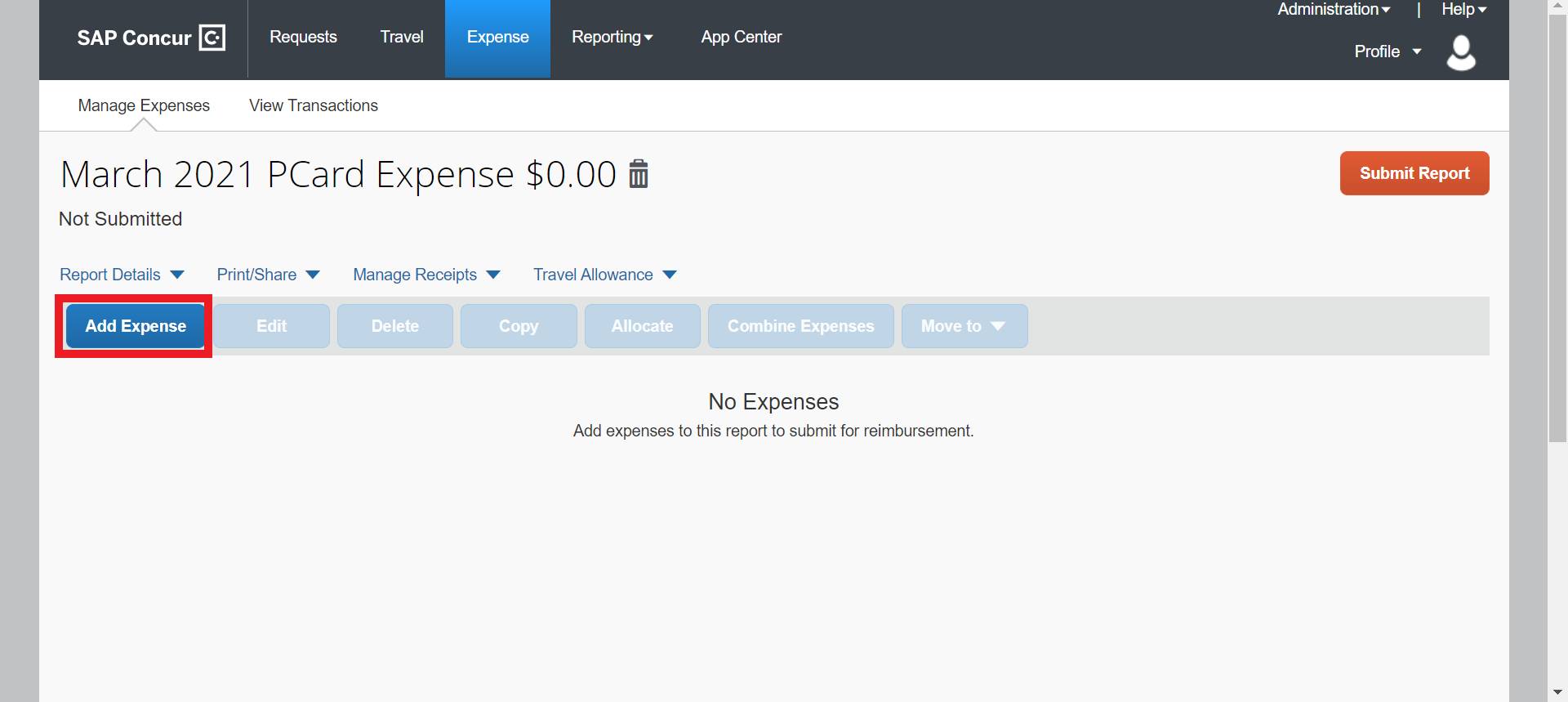Open the Help dropdown

(x=1463, y=10)
